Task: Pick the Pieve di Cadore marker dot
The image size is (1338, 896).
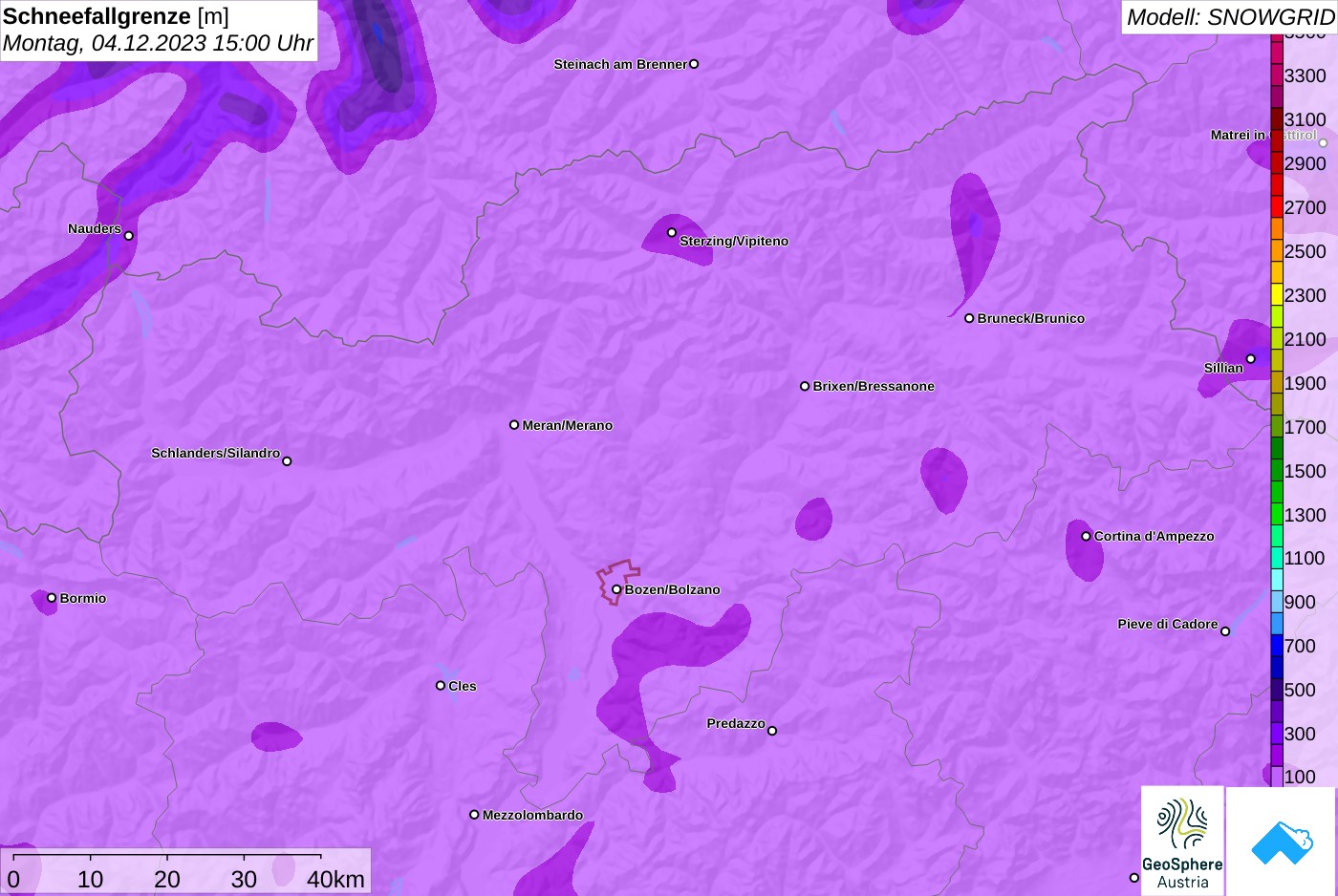Action: pyautogui.click(x=1225, y=631)
